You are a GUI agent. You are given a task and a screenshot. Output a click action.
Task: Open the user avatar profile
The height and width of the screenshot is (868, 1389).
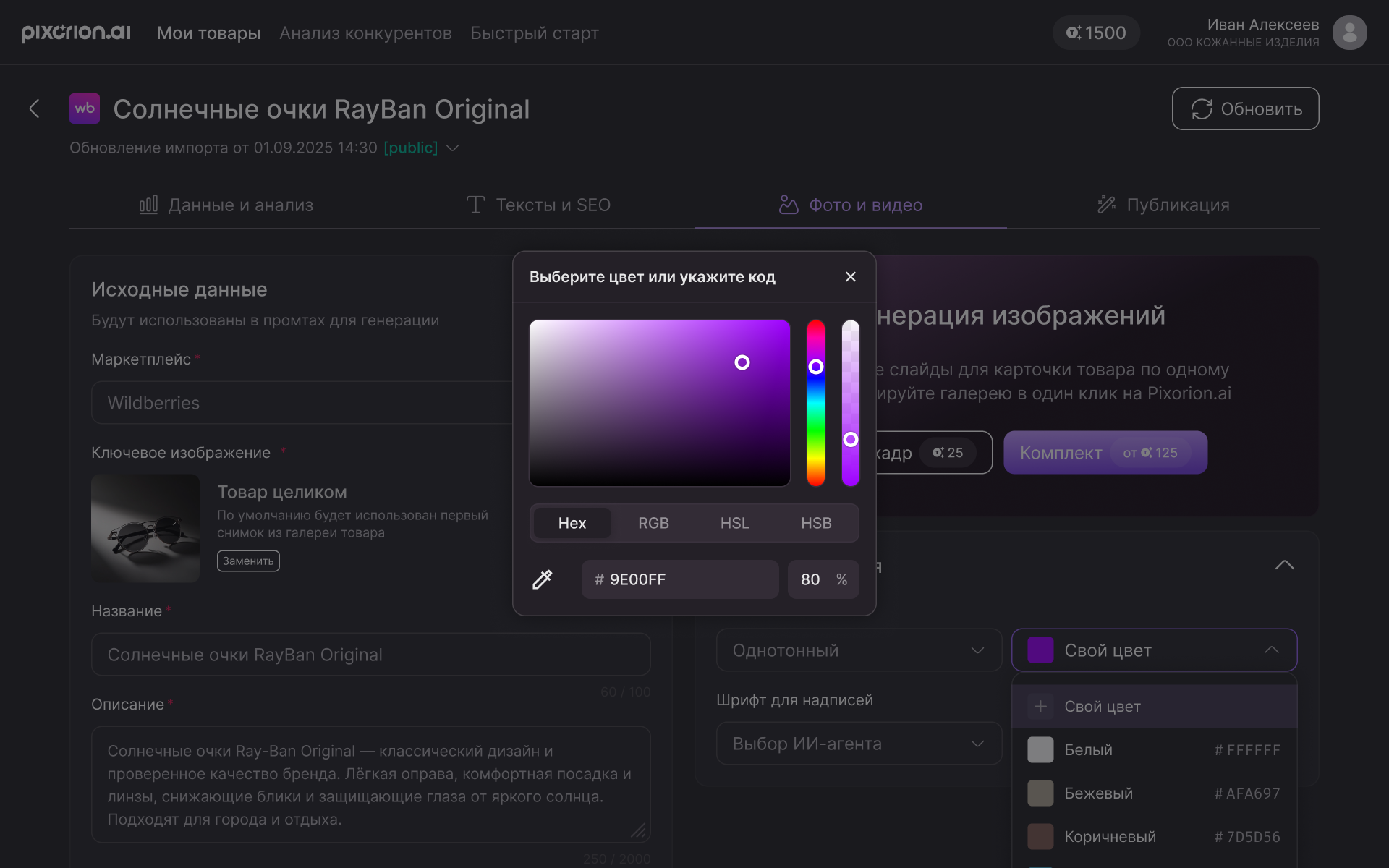(x=1349, y=33)
